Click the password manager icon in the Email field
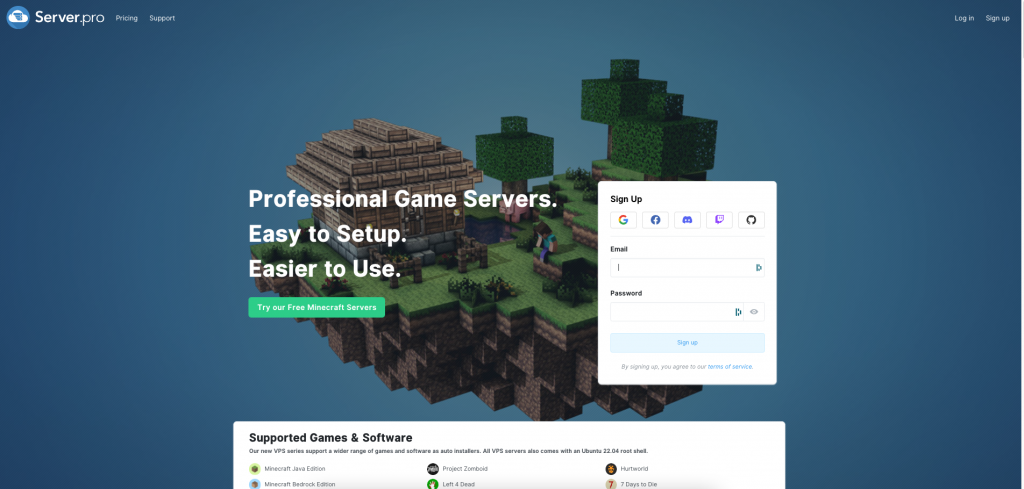The image size is (1024, 489). point(758,268)
